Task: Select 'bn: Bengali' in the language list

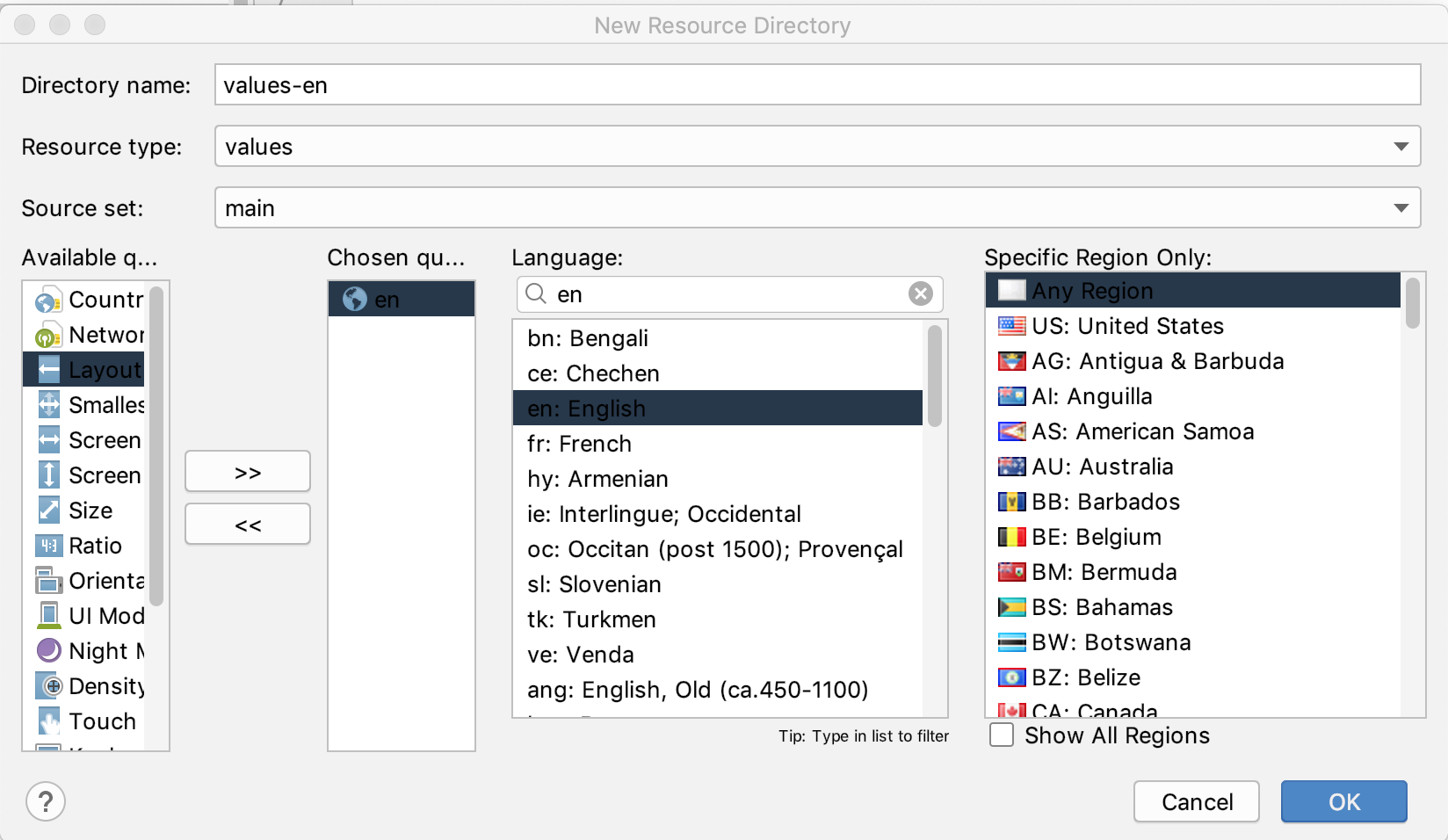Action: point(718,338)
